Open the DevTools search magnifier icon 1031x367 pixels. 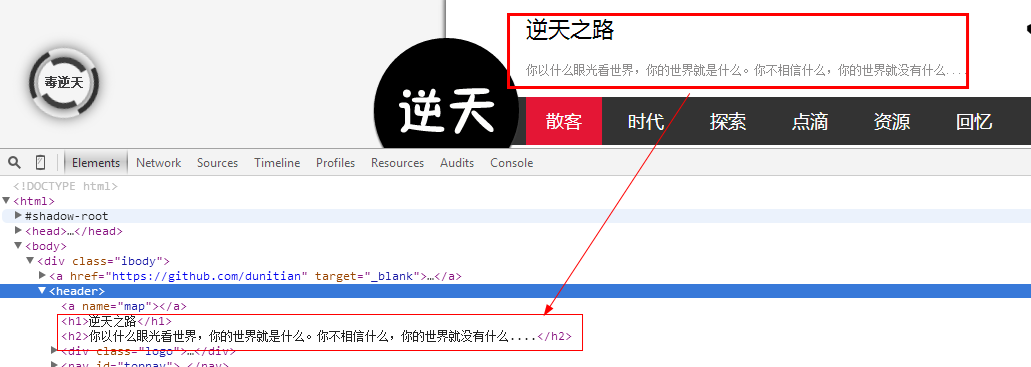click(x=14, y=162)
